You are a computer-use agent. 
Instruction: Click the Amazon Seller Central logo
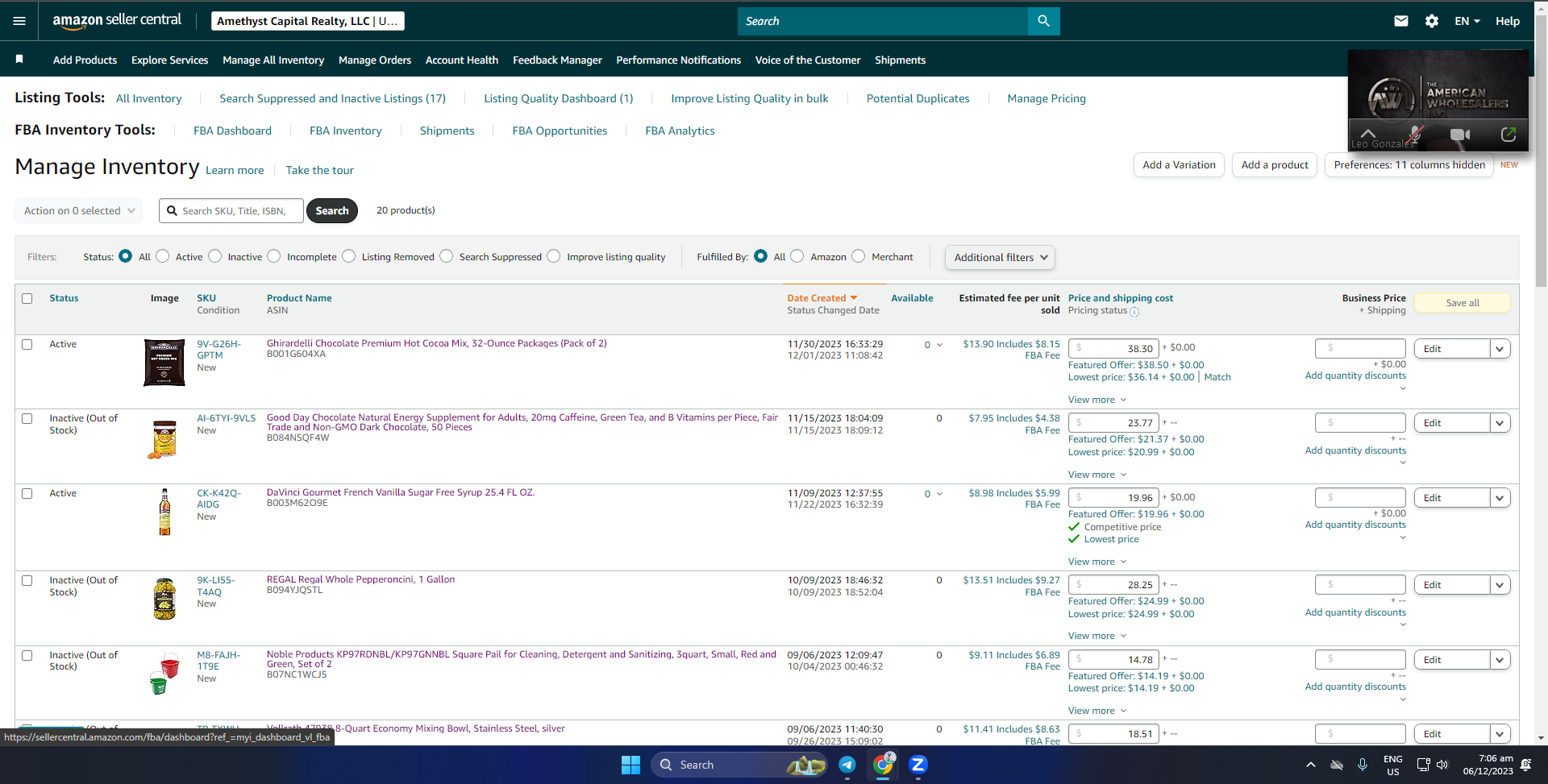pyautogui.click(x=117, y=21)
